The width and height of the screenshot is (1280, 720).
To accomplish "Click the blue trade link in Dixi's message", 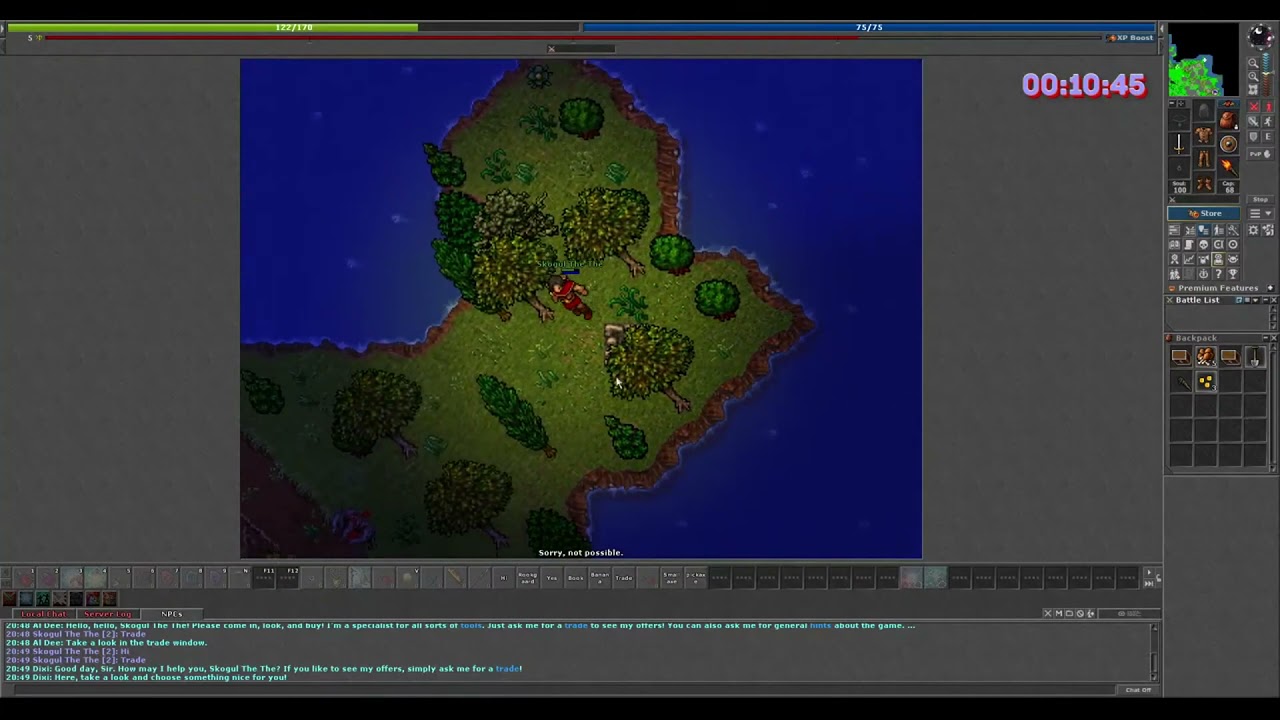I will (507, 668).
